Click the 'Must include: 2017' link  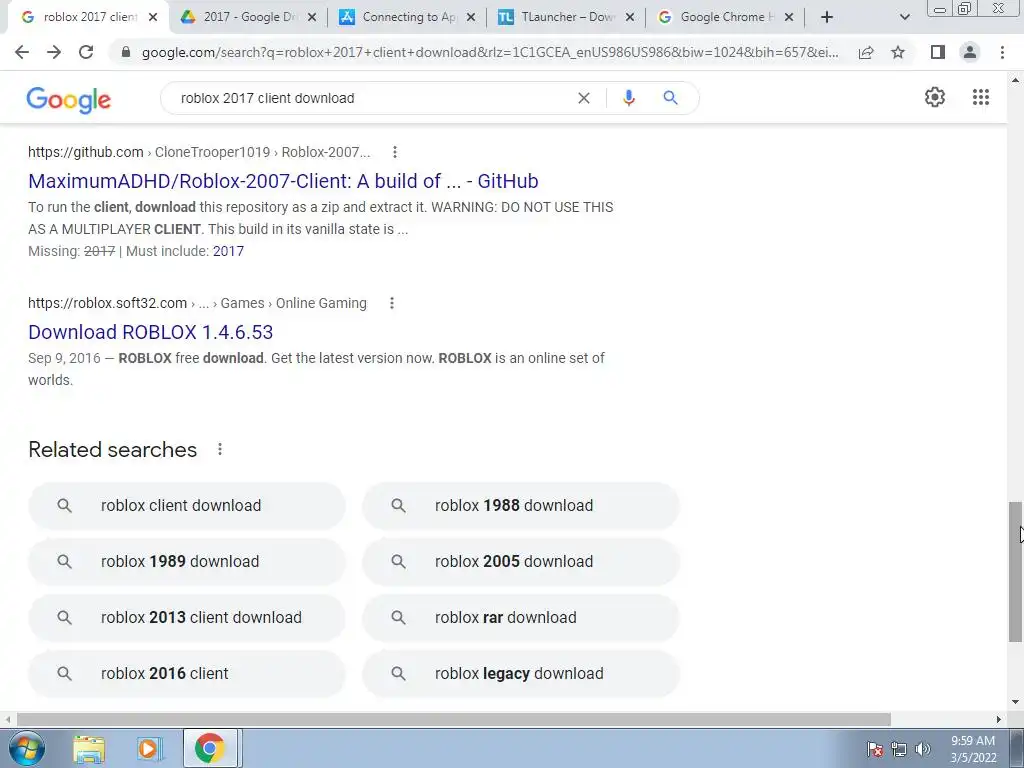(228, 251)
